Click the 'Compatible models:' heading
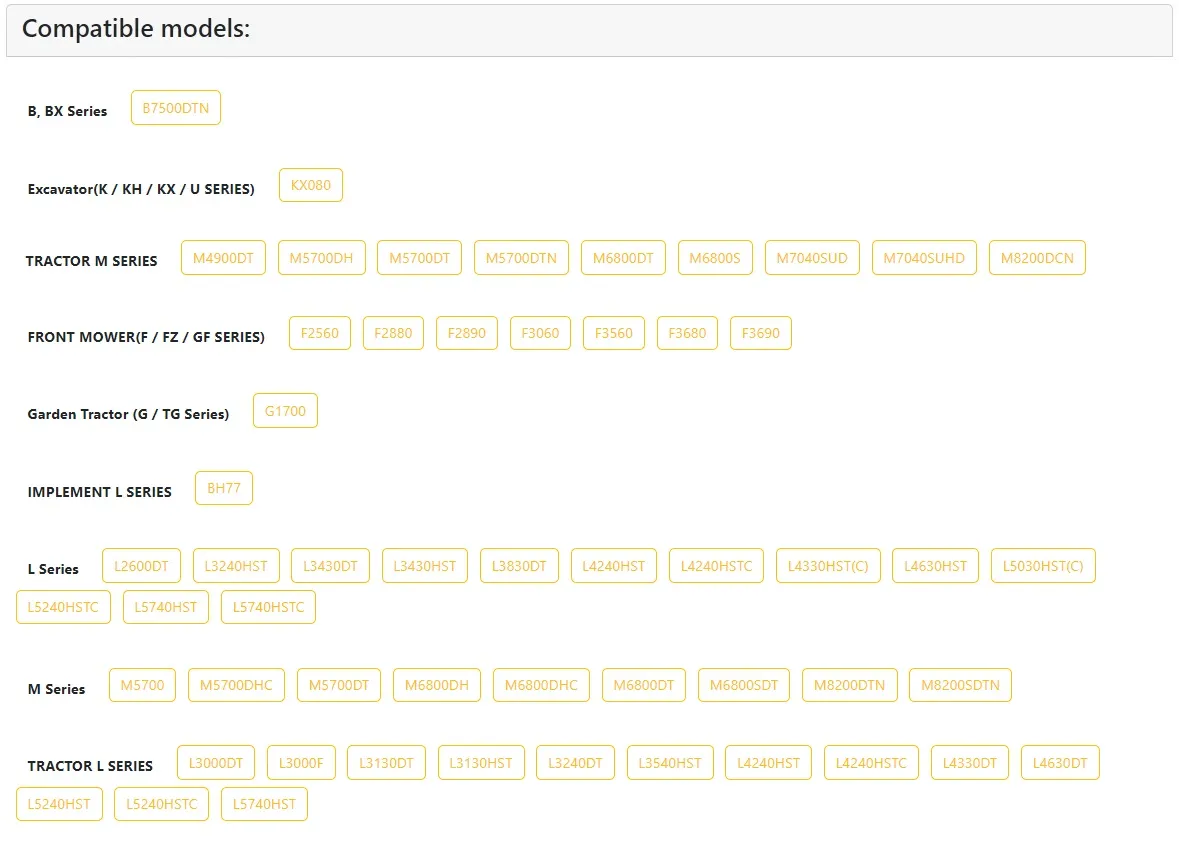The image size is (1179, 854). (136, 29)
